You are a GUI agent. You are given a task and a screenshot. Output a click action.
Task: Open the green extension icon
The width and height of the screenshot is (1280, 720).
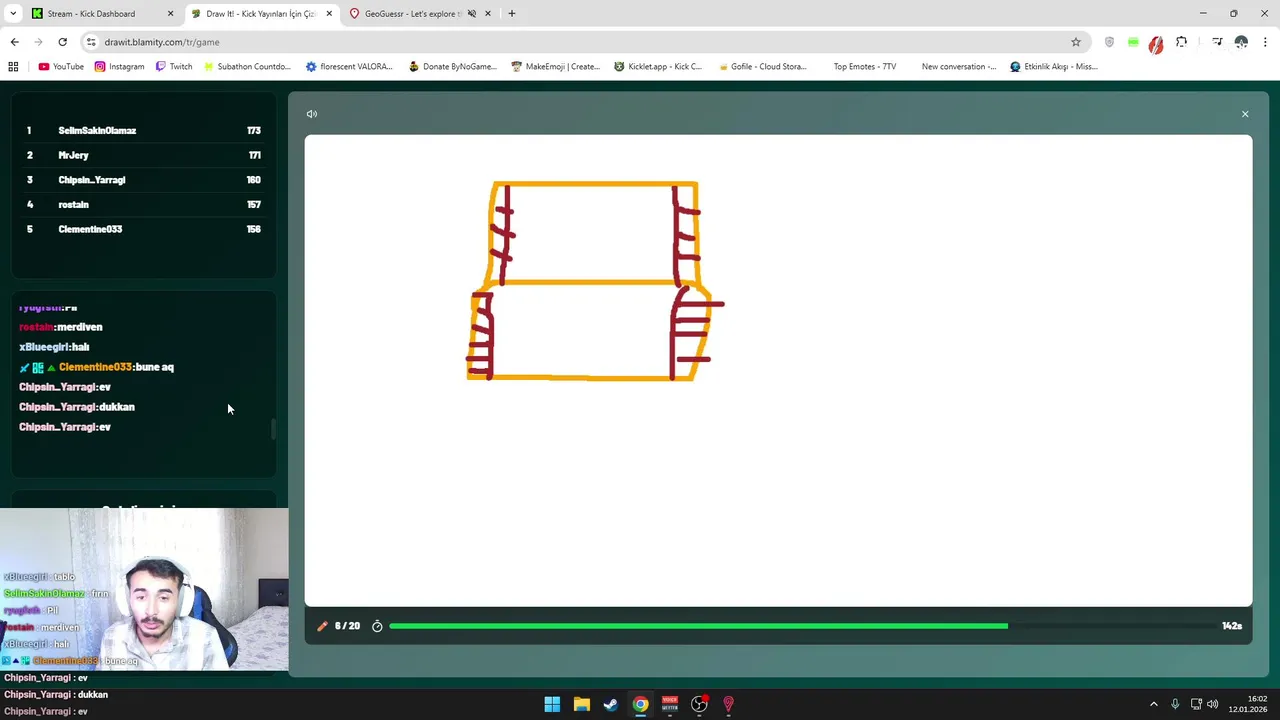[1133, 42]
